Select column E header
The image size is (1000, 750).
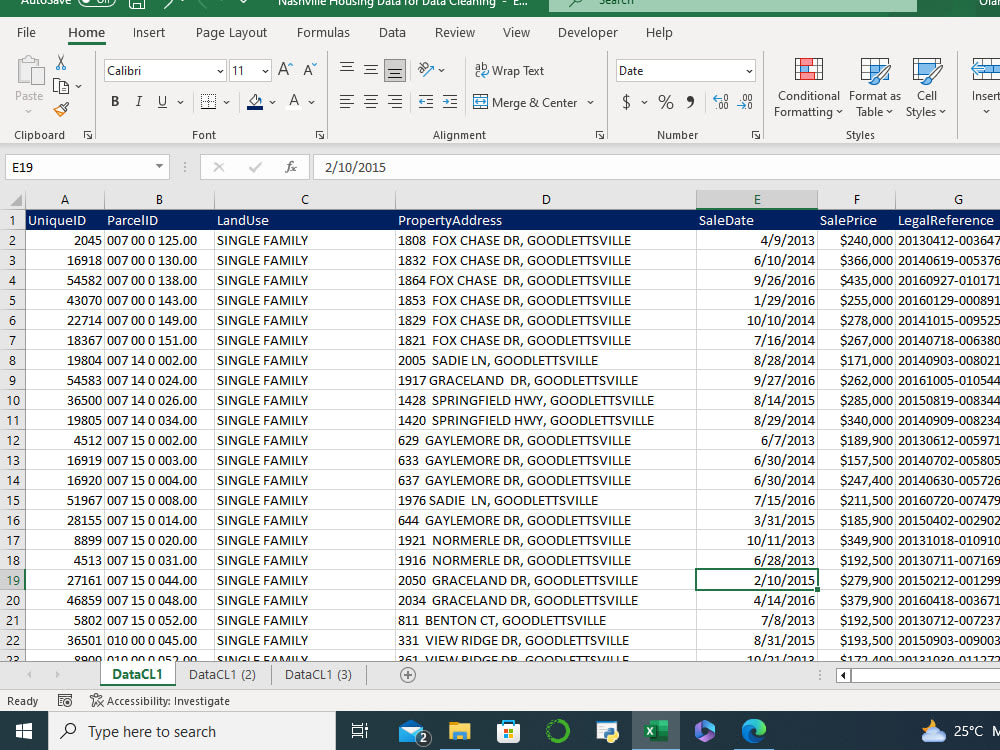(x=756, y=200)
